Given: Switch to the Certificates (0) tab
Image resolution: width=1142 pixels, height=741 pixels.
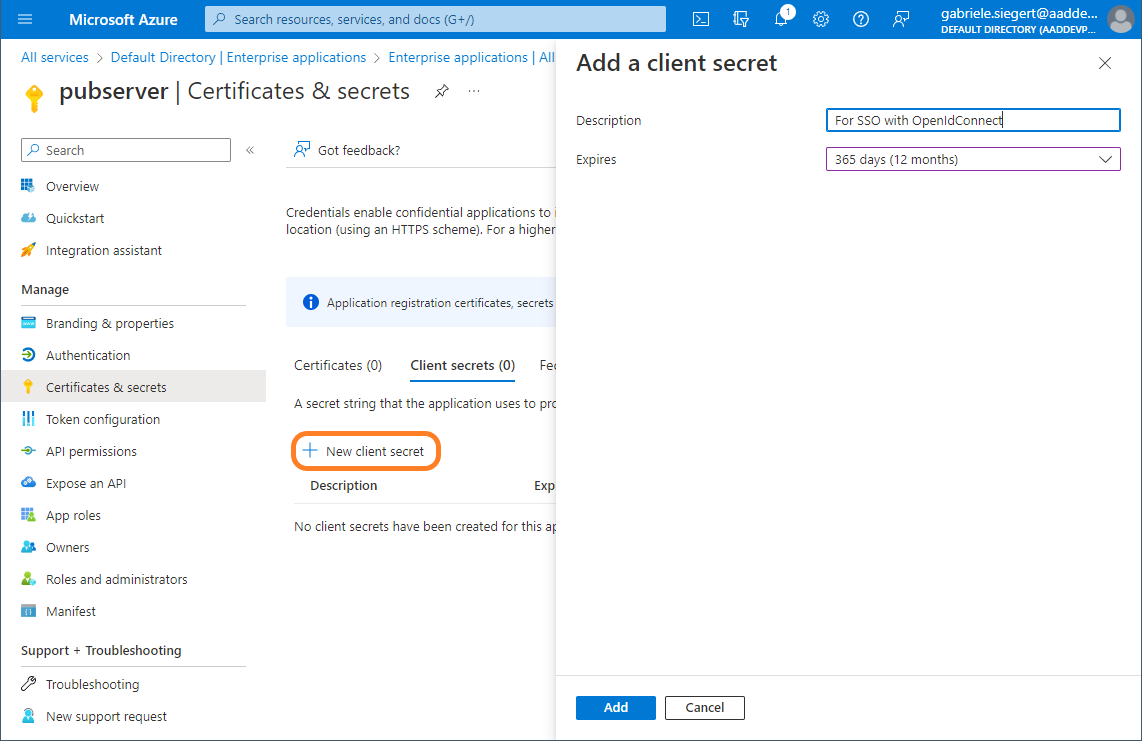Looking at the screenshot, I should pyautogui.click(x=338, y=365).
